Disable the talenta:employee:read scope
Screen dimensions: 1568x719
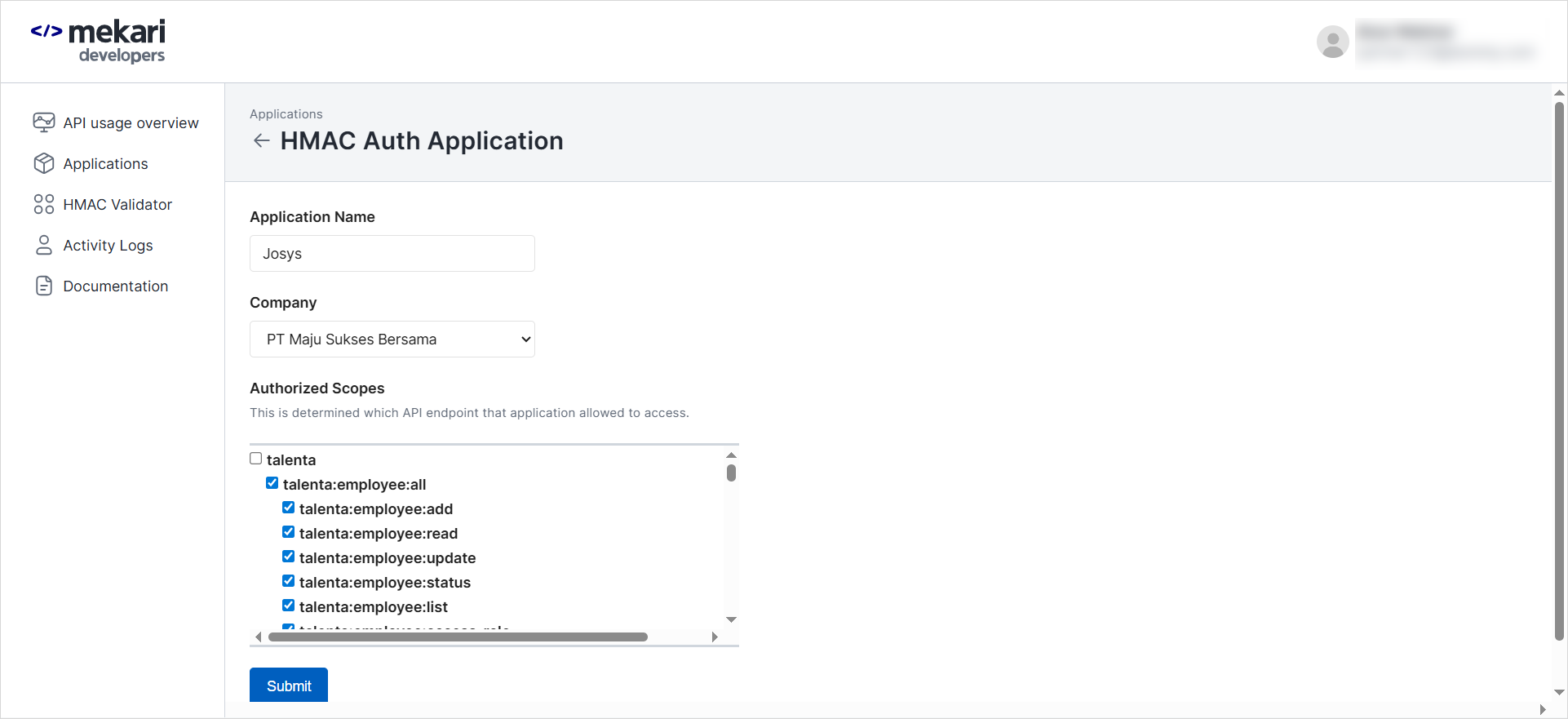pyautogui.click(x=289, y=532)
